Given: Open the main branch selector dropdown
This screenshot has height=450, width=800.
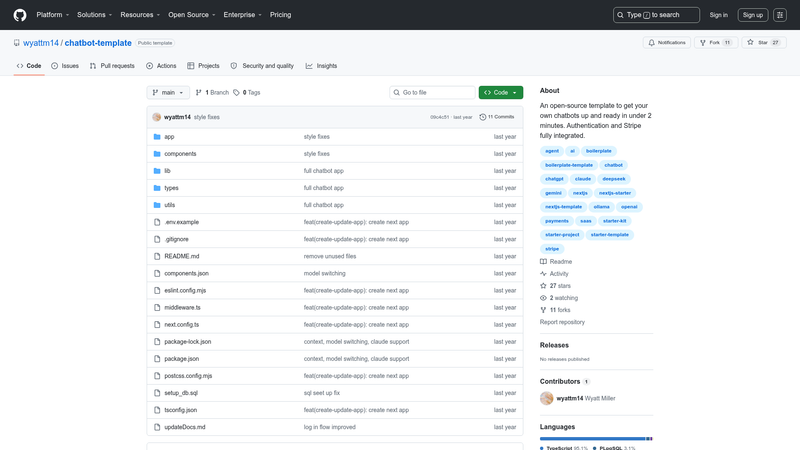Looking at the screenshot, I should [168, 92].
